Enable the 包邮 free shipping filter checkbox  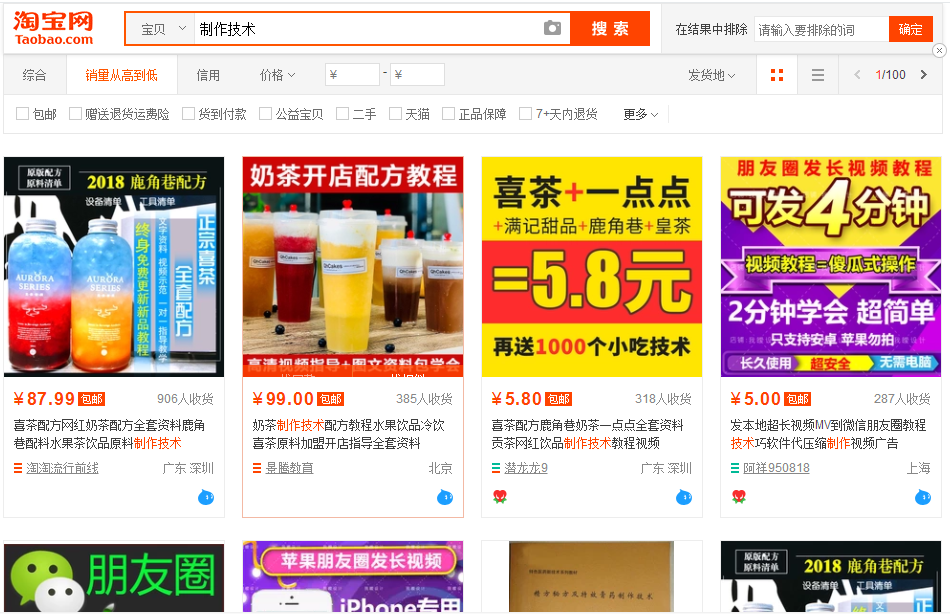22,113
